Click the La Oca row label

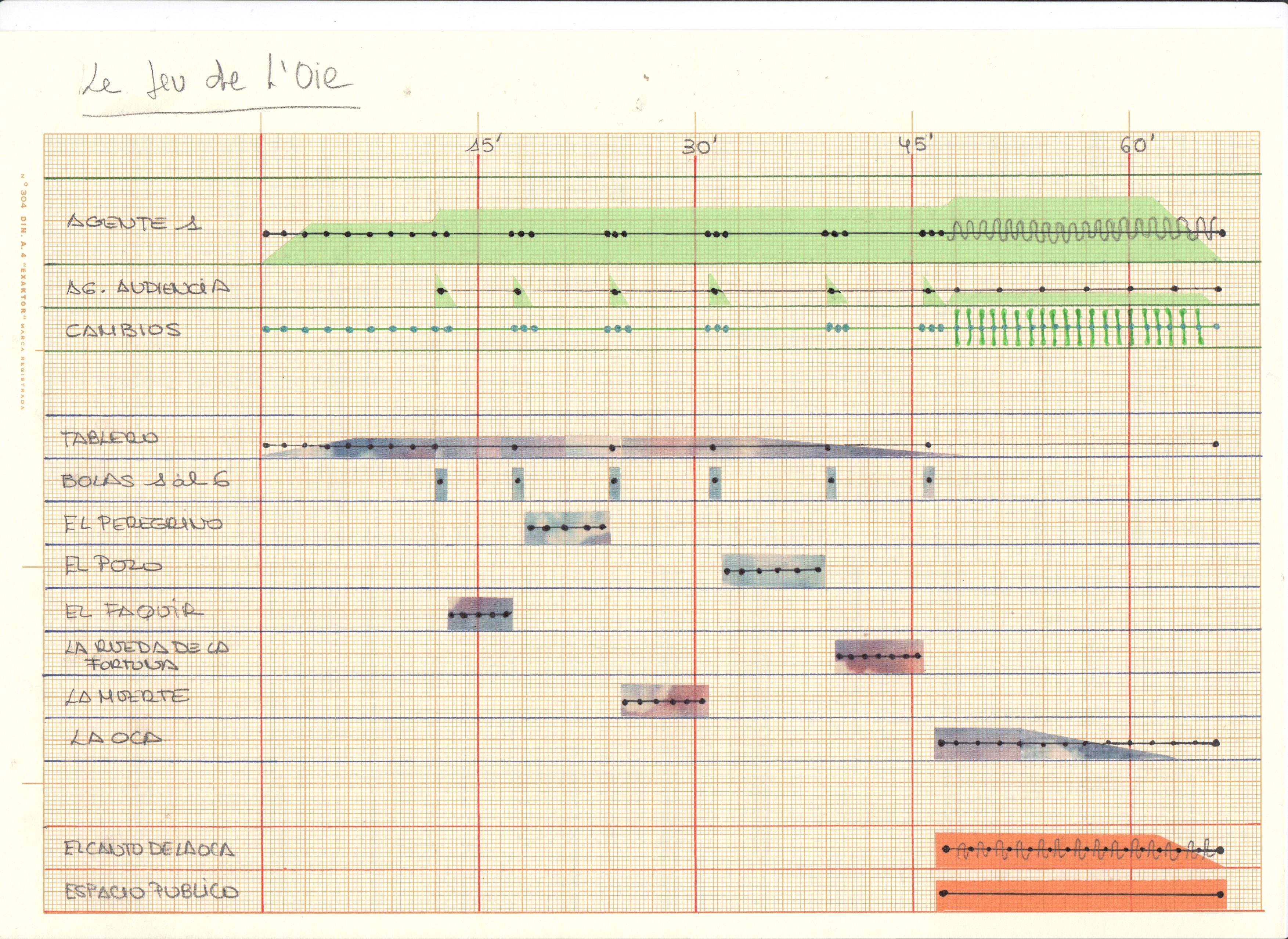116,738
